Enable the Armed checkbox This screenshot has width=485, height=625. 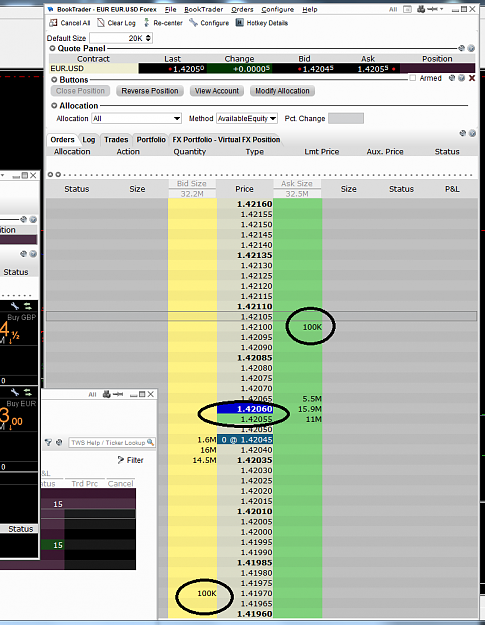tap(413, 78)
